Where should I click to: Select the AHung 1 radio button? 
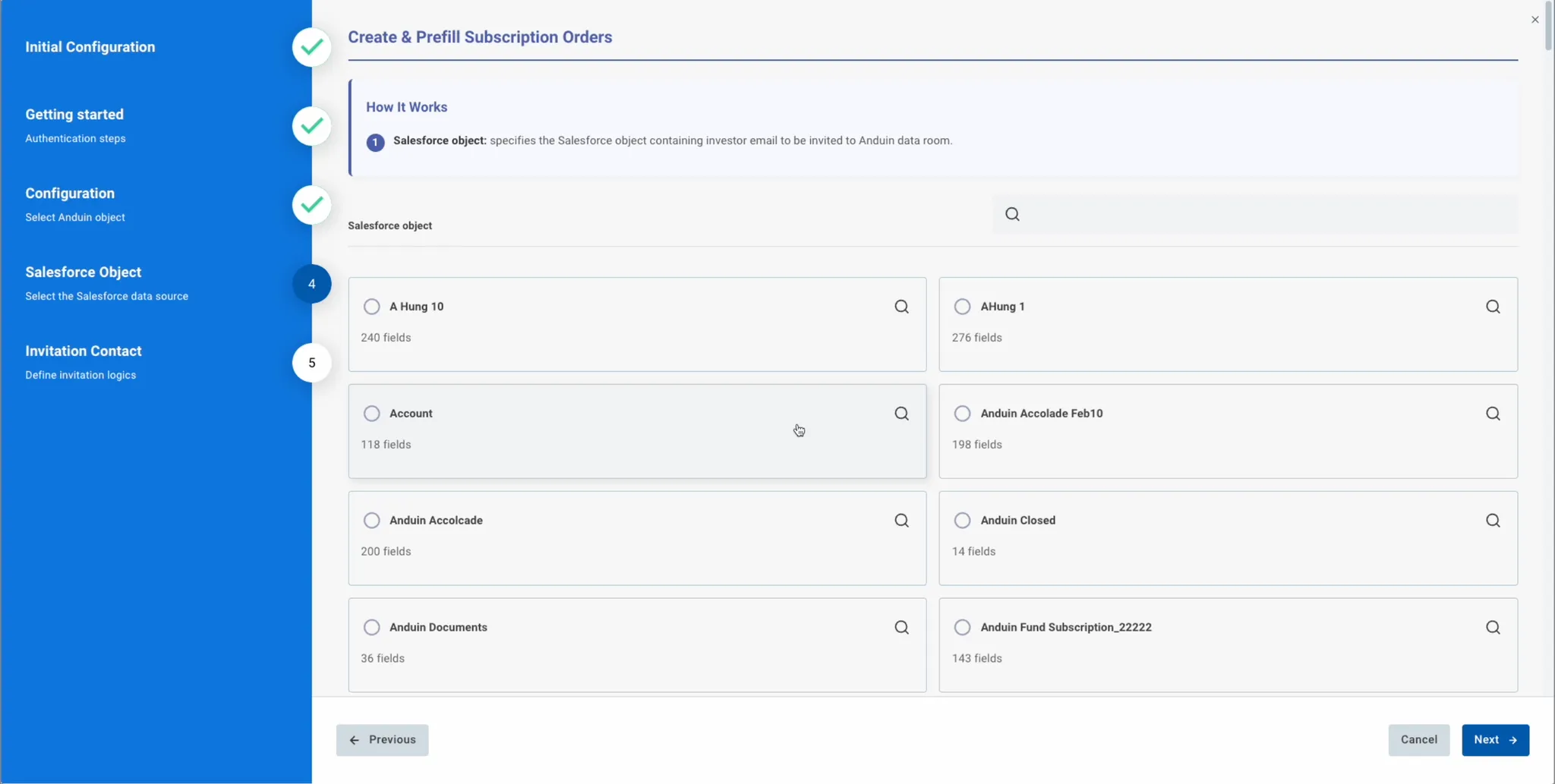[962, 307]
